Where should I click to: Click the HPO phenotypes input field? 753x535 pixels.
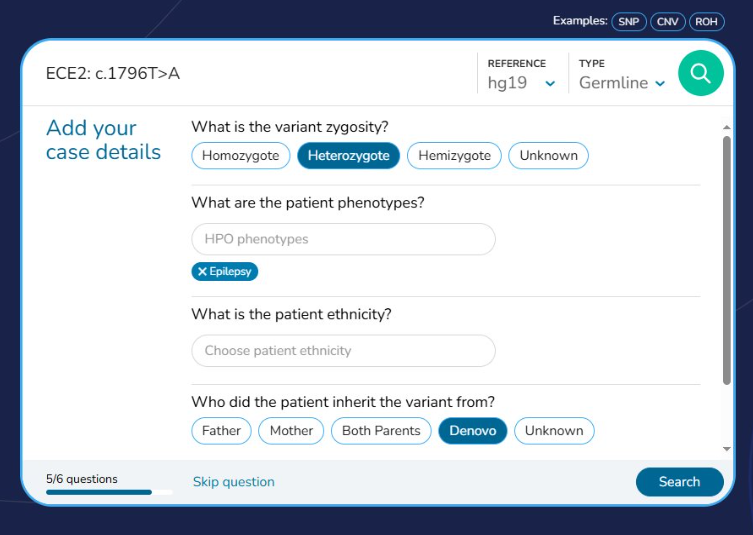[343, 239]
